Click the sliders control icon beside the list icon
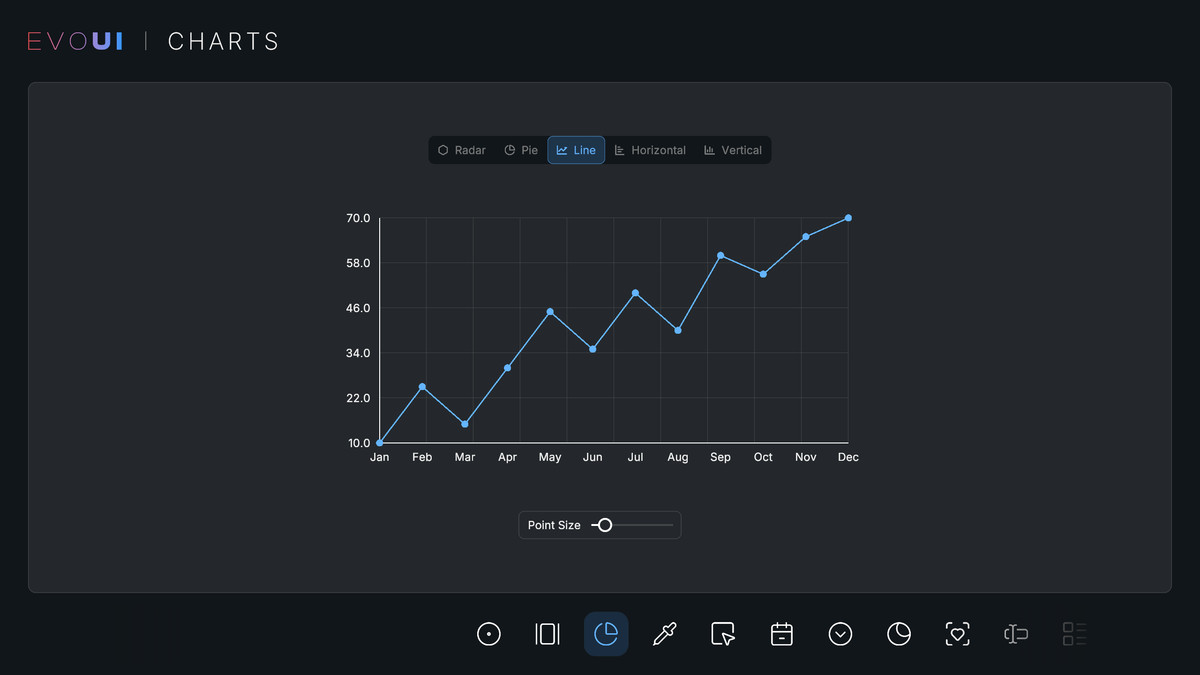The height and width of the screenshot is (675, 1200). click(1016, 634)
